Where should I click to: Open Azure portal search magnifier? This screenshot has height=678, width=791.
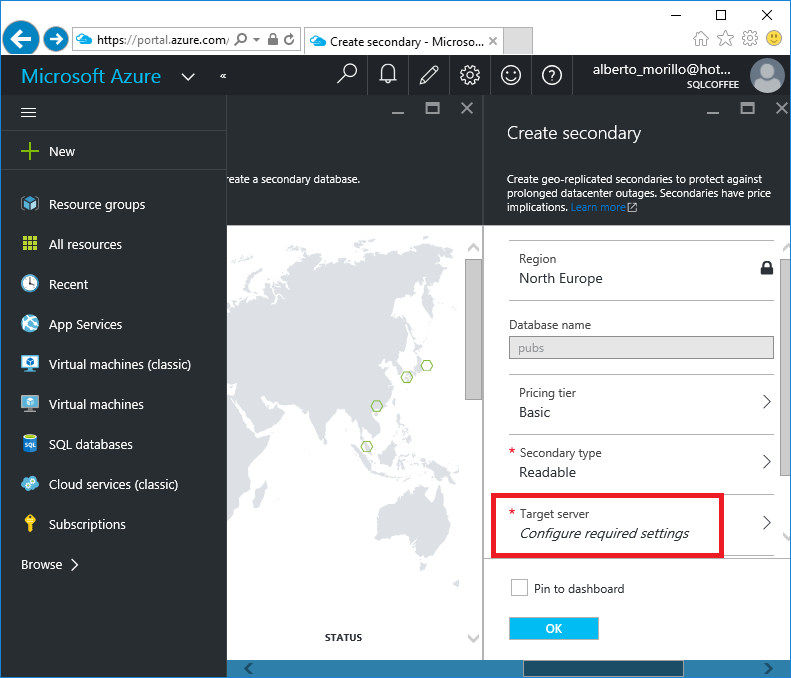[347, 75]
